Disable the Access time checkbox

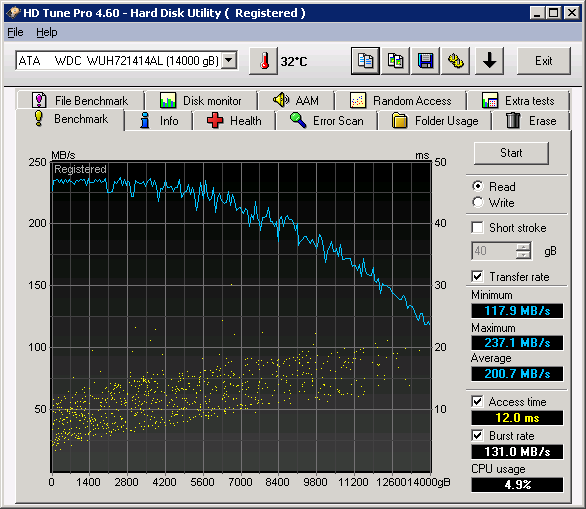click(477, 402)
